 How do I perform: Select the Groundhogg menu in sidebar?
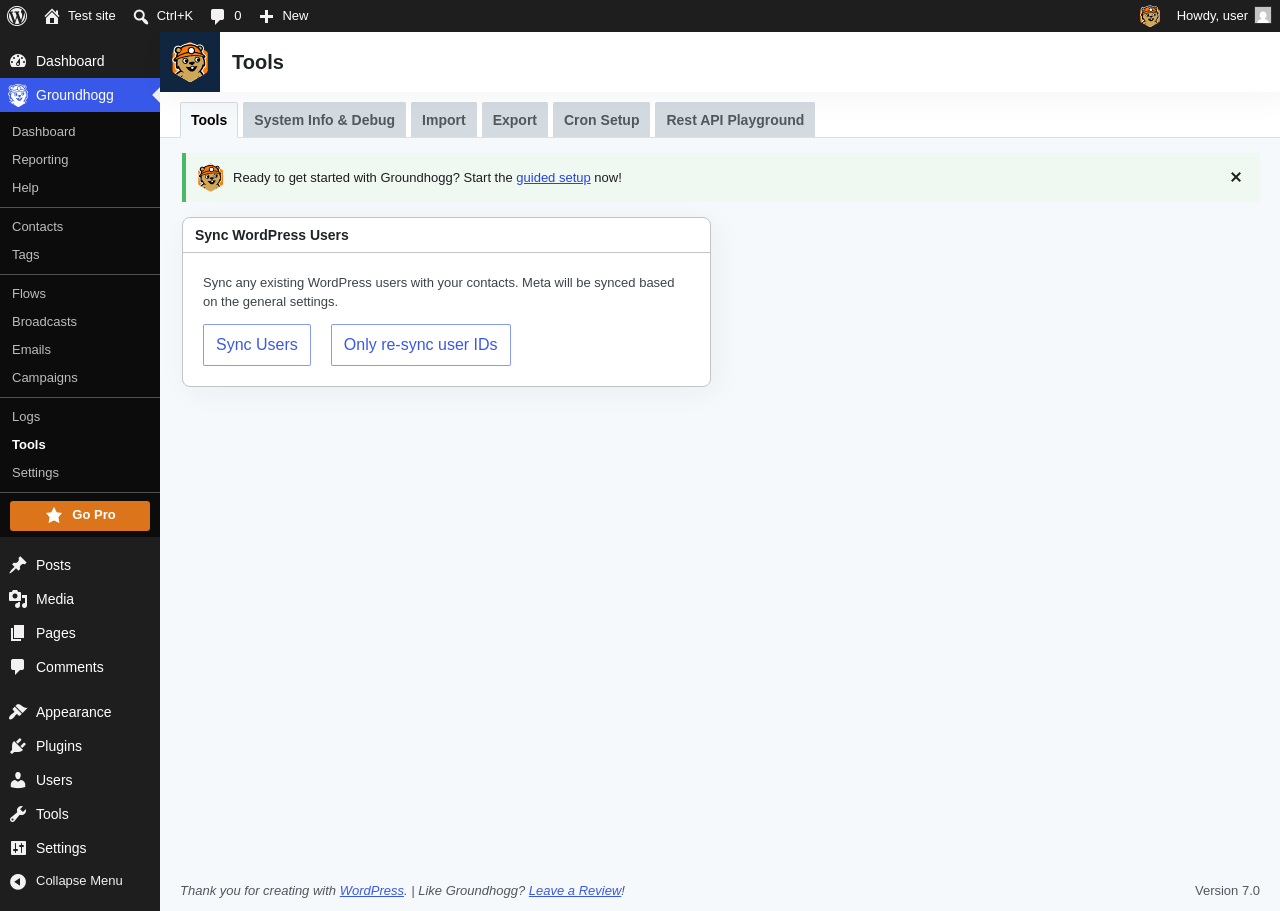pyautogui.click(x=80, y=95)
